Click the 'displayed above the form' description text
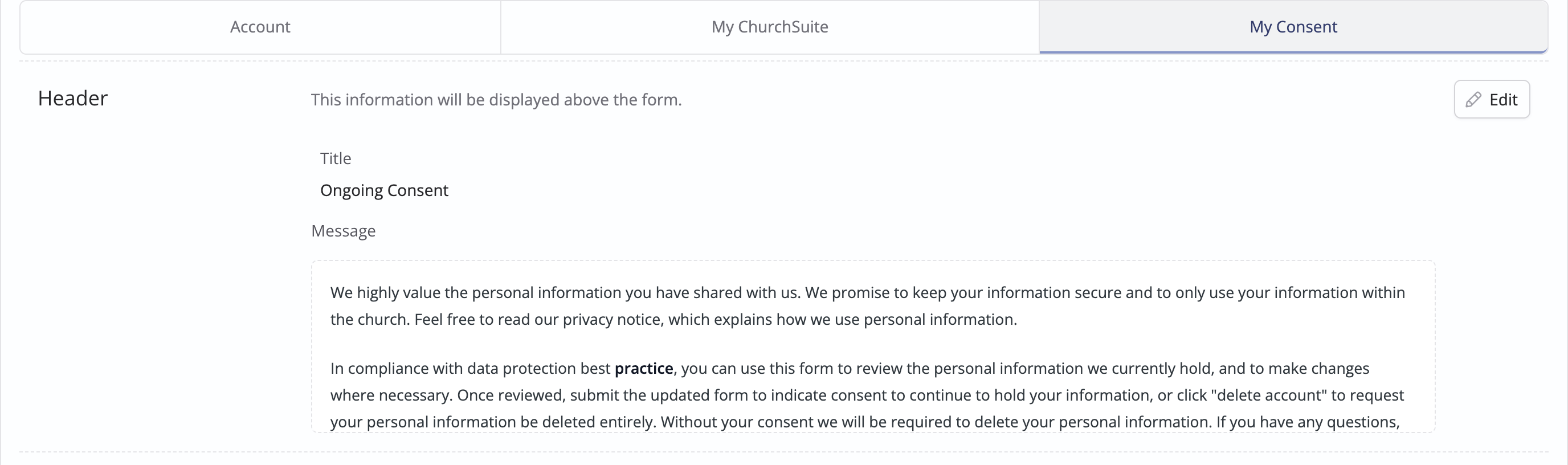 tap(496, 100)
